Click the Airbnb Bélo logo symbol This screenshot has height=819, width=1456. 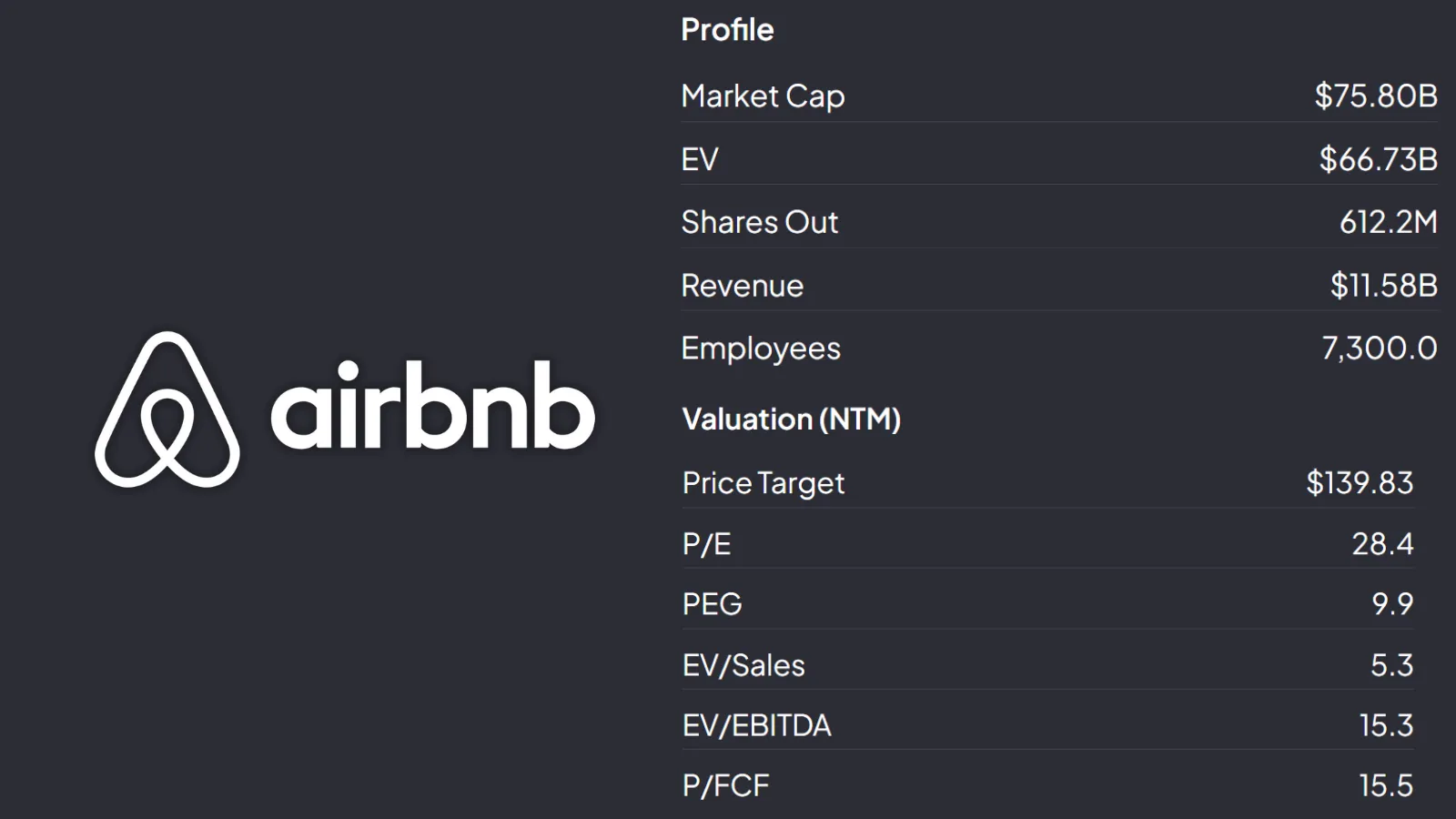(x=167, y=409)
